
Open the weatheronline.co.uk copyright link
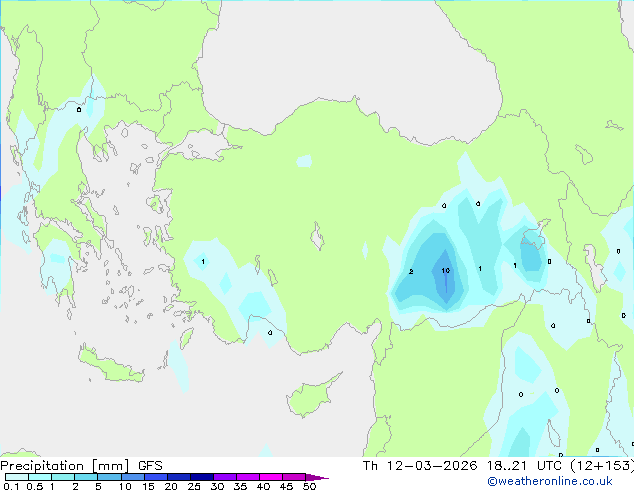pyautogui.click(x=550, y=481)
